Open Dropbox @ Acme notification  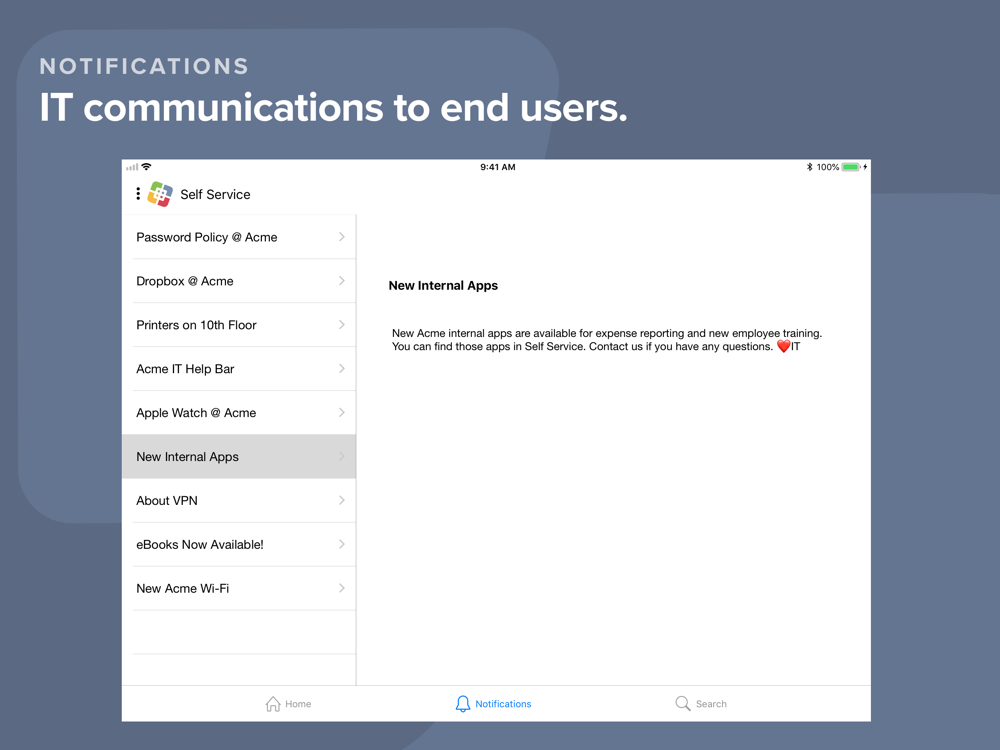point(239,281)
